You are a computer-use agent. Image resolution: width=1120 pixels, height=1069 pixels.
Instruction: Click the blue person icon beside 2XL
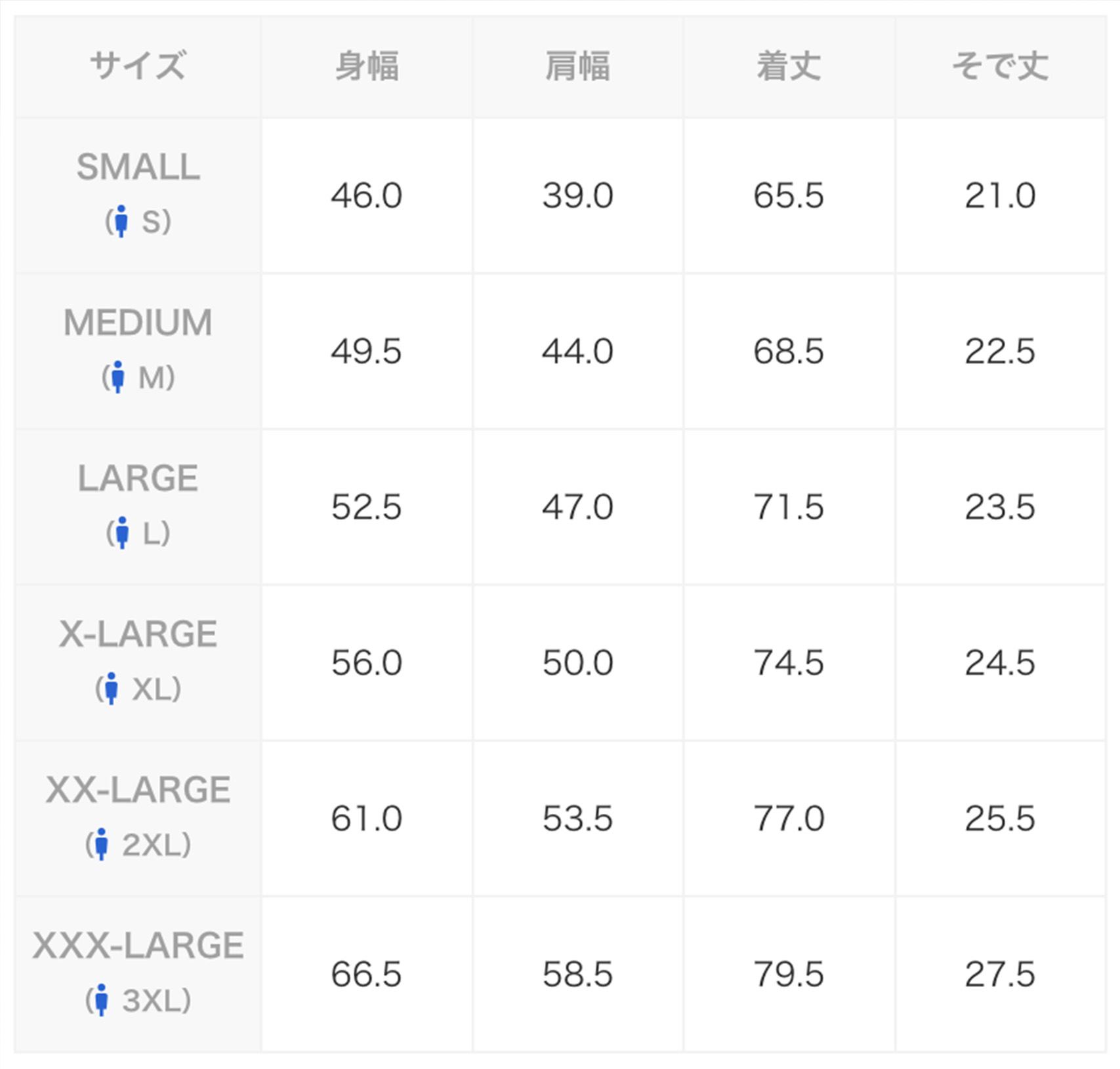101,844
